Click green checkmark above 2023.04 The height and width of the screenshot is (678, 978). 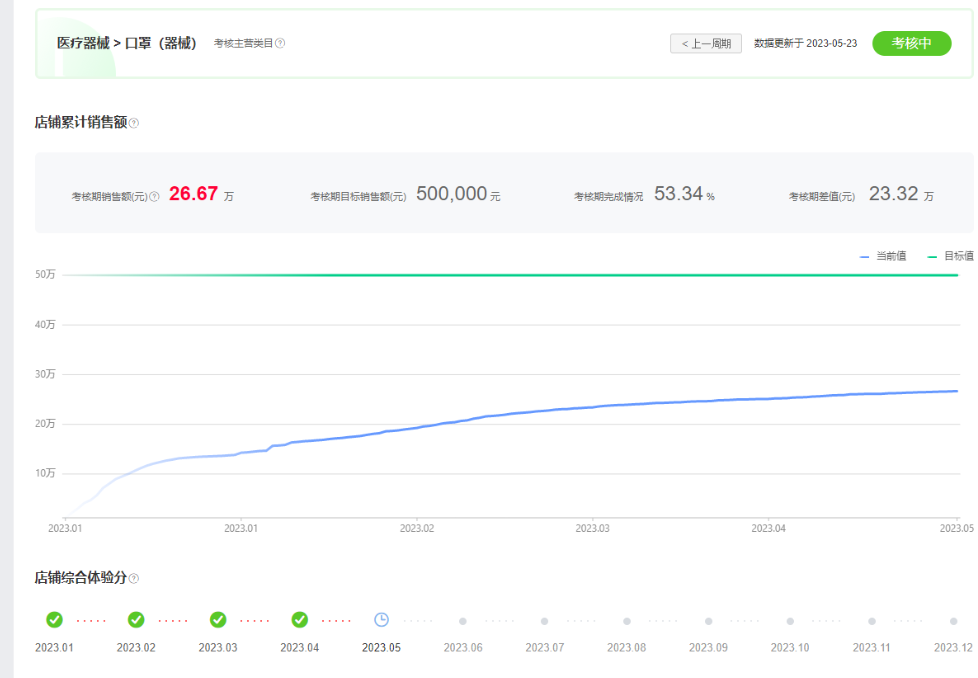tap(299, 619)
